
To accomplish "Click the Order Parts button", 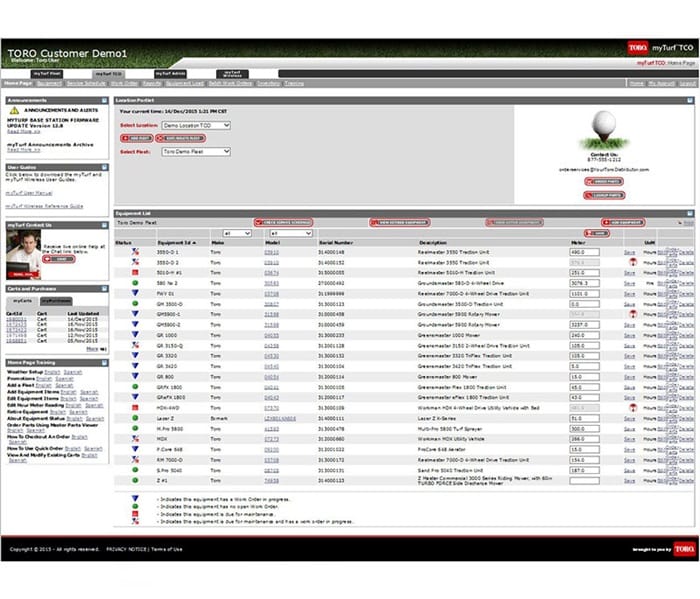I will [x=604, y=182].
